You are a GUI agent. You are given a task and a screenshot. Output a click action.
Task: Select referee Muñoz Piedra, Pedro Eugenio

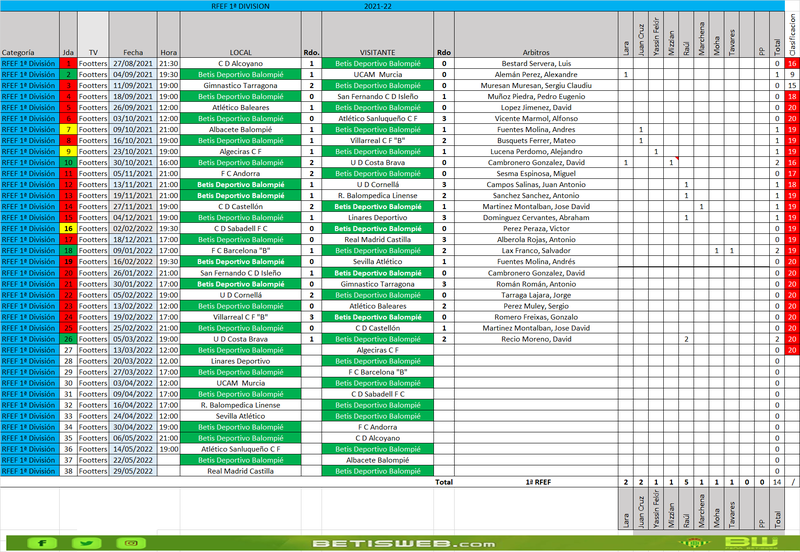(536, 96)
